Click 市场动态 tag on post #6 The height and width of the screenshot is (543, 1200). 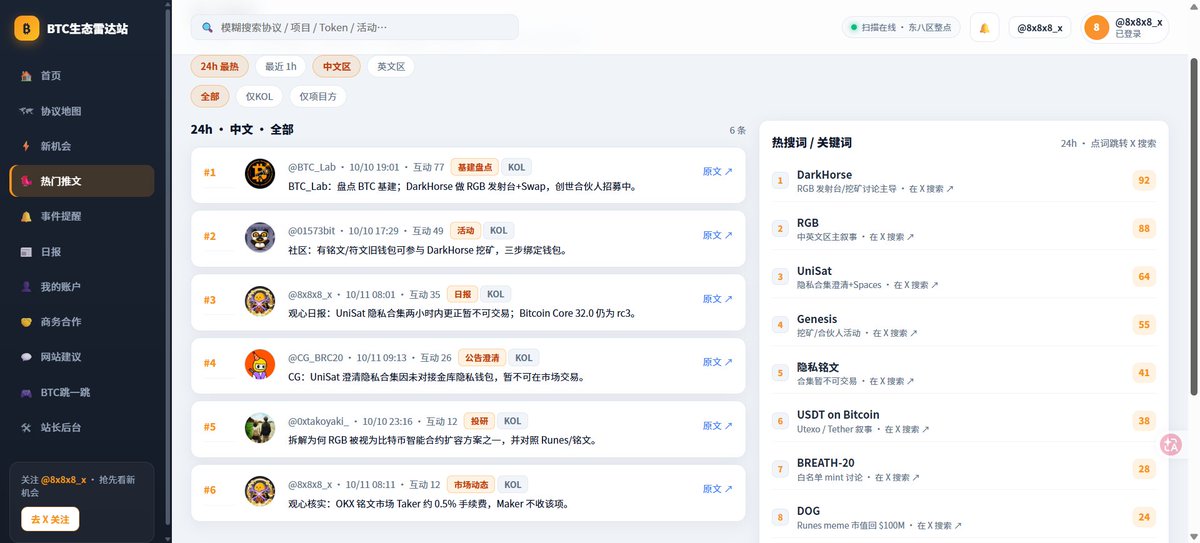472,485
